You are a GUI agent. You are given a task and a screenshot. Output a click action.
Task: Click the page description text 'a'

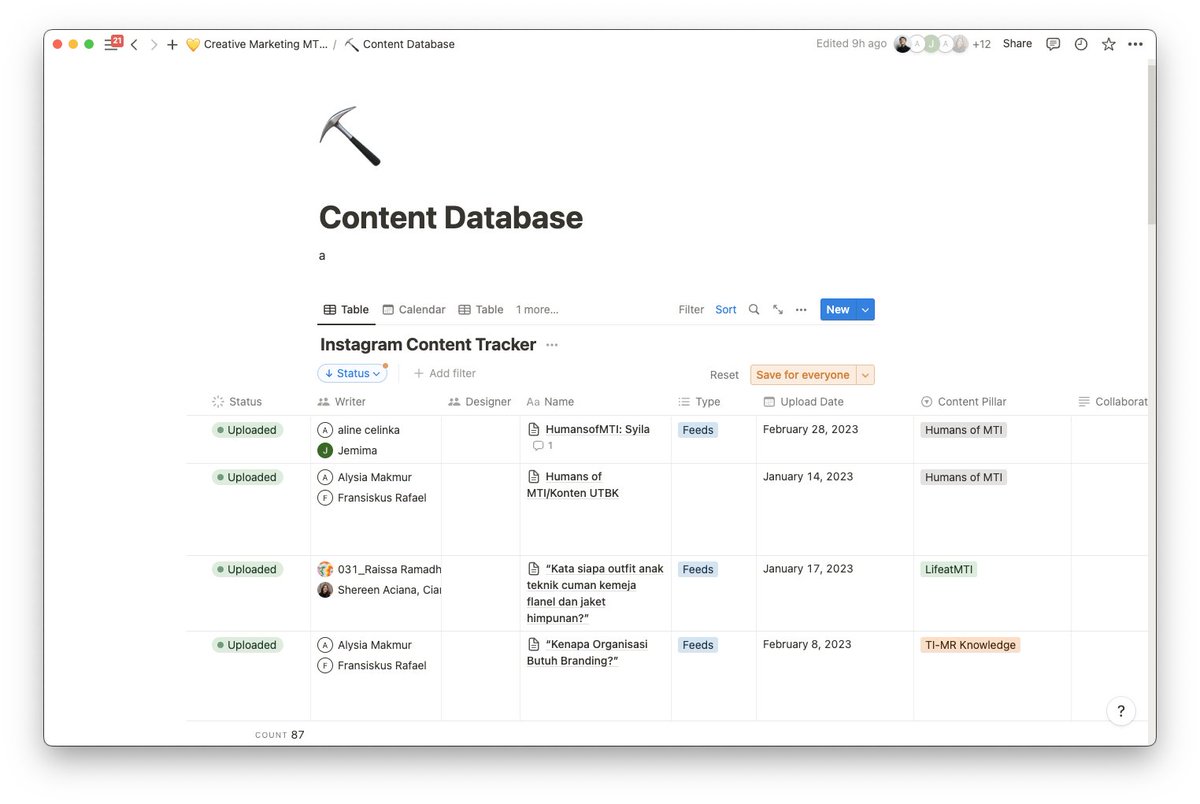(322, 256)
